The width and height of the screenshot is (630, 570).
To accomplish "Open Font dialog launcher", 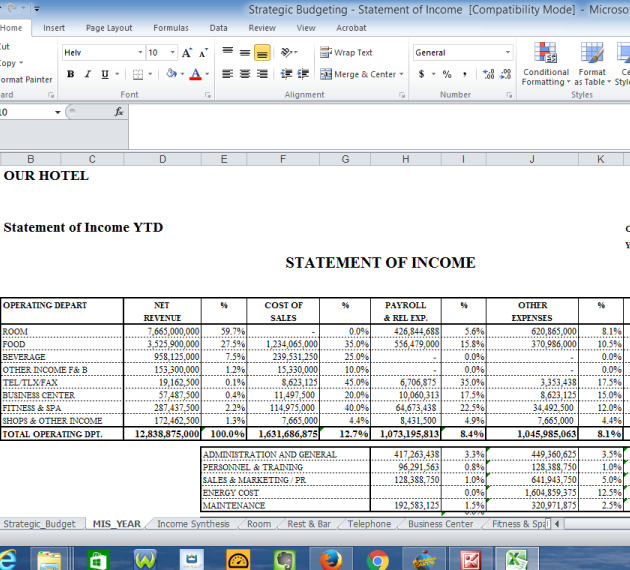I will [208, 95].
